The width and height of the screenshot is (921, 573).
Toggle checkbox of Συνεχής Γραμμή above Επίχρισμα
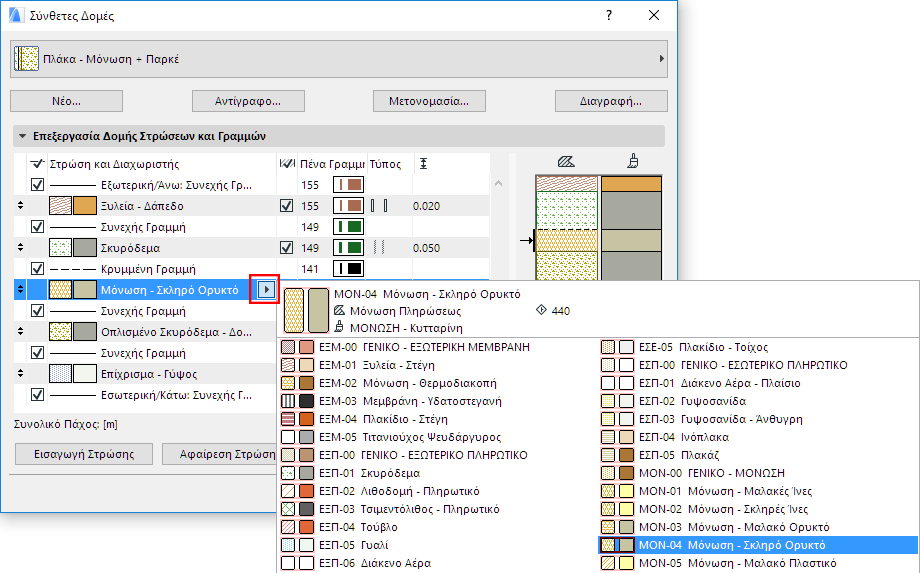(x=38, y=353)
